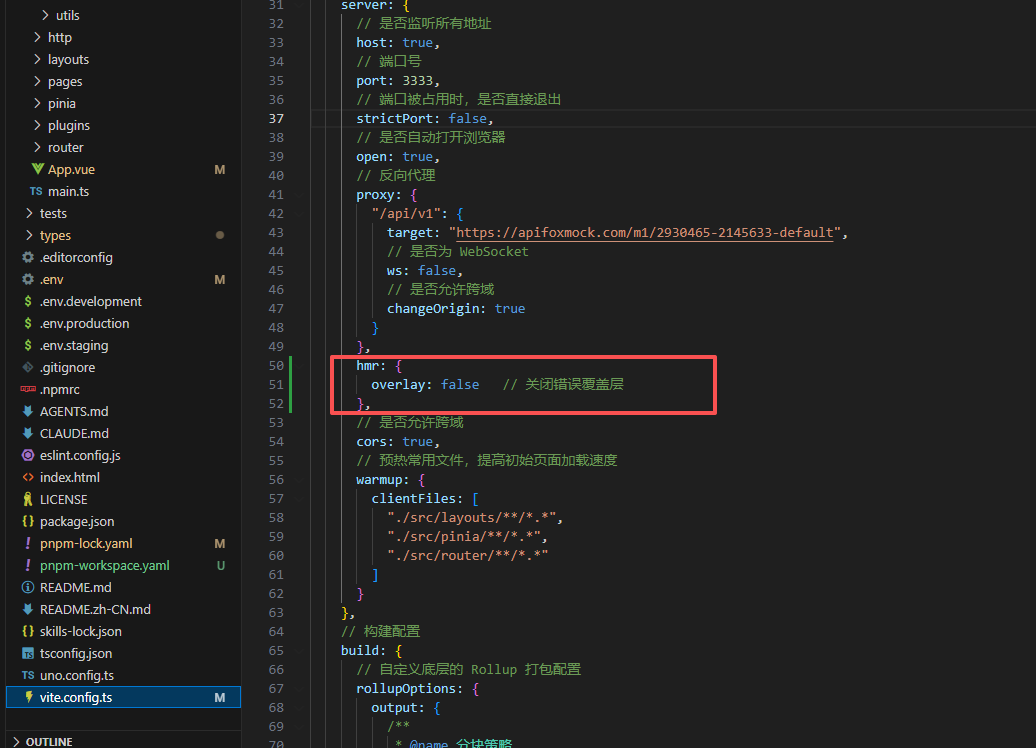Click the port 3333 value
The image size is (1036, 748).
point(418,80)
